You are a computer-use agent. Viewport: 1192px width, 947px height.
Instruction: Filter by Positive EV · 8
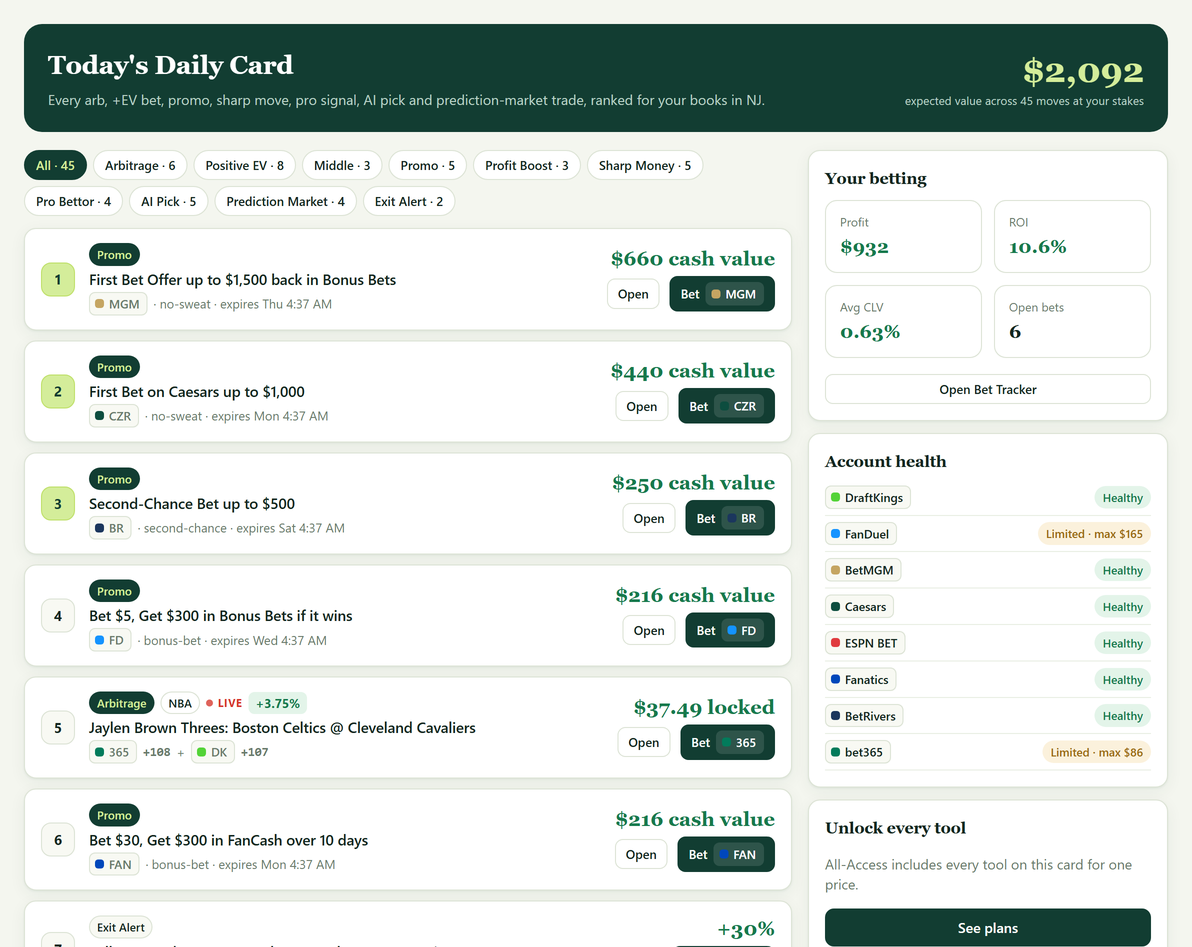pyautogui.click(x=244, y=166)
